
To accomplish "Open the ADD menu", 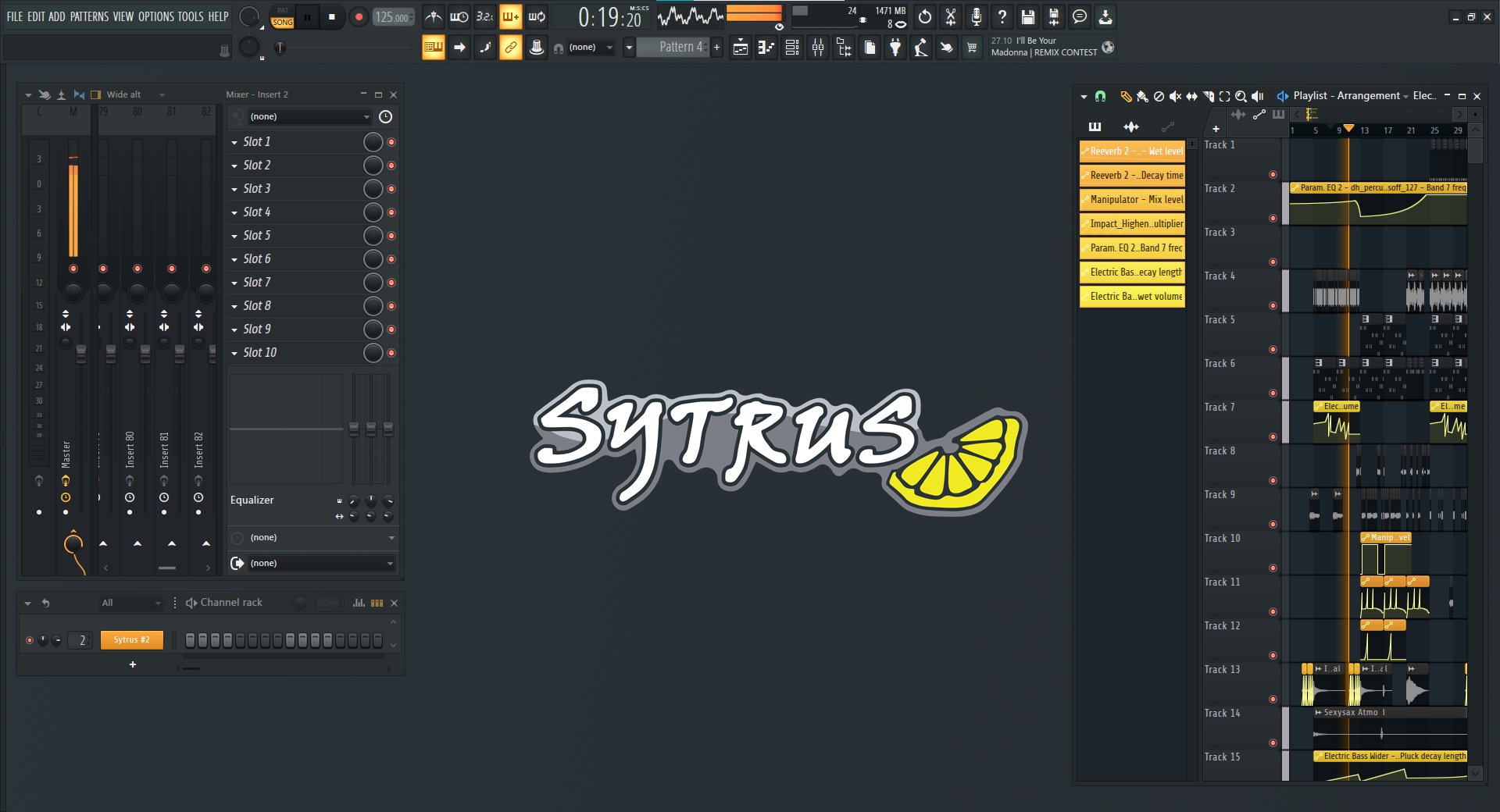I will [57, 16].
